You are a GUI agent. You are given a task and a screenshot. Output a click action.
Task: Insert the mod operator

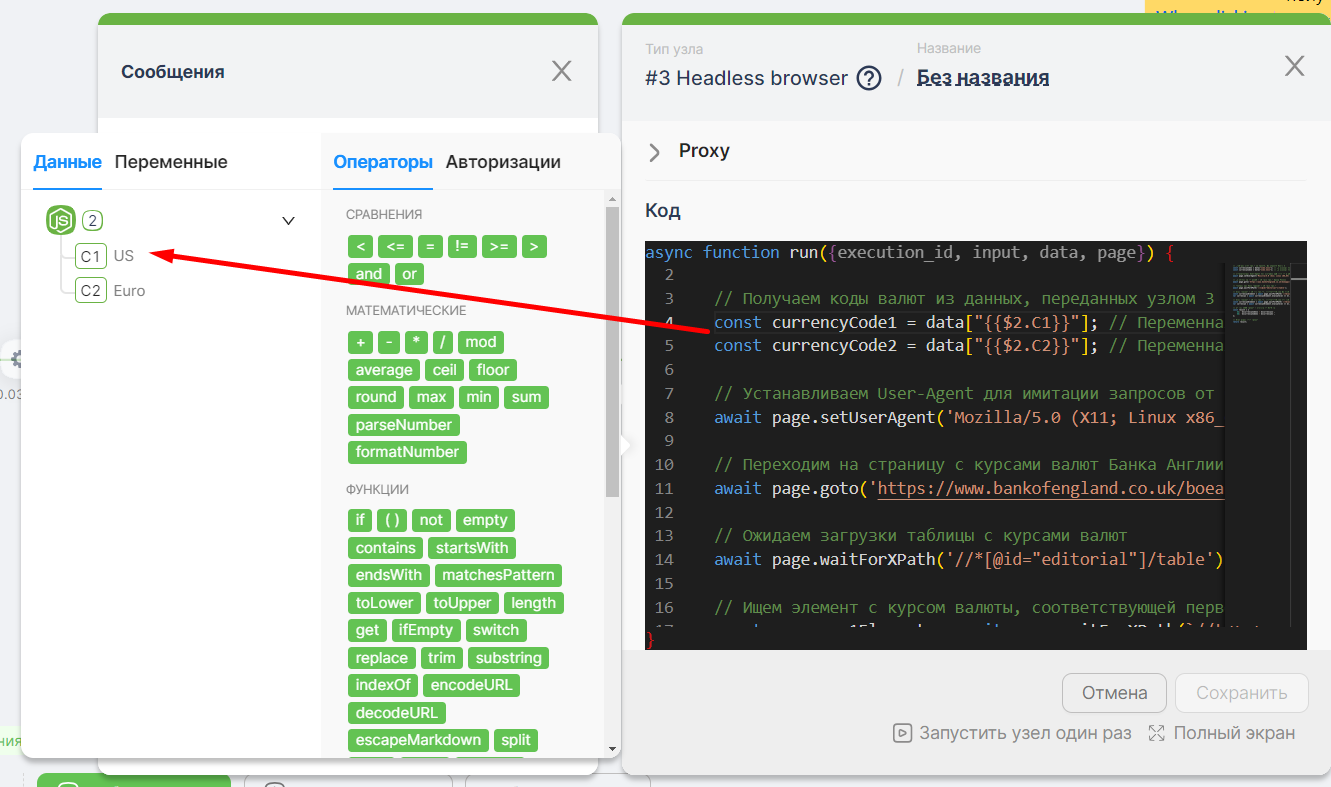(x=480, y=342)
